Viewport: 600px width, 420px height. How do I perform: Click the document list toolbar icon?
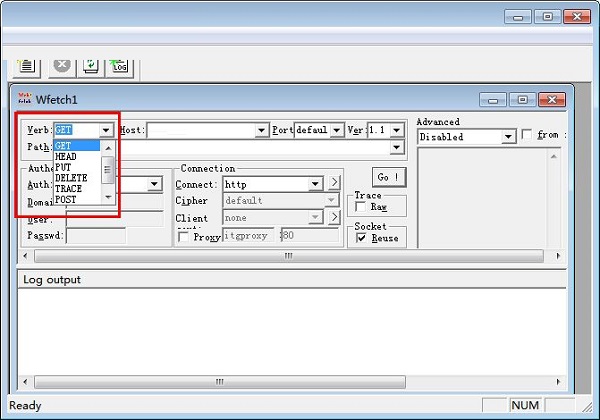coord(27,66)
